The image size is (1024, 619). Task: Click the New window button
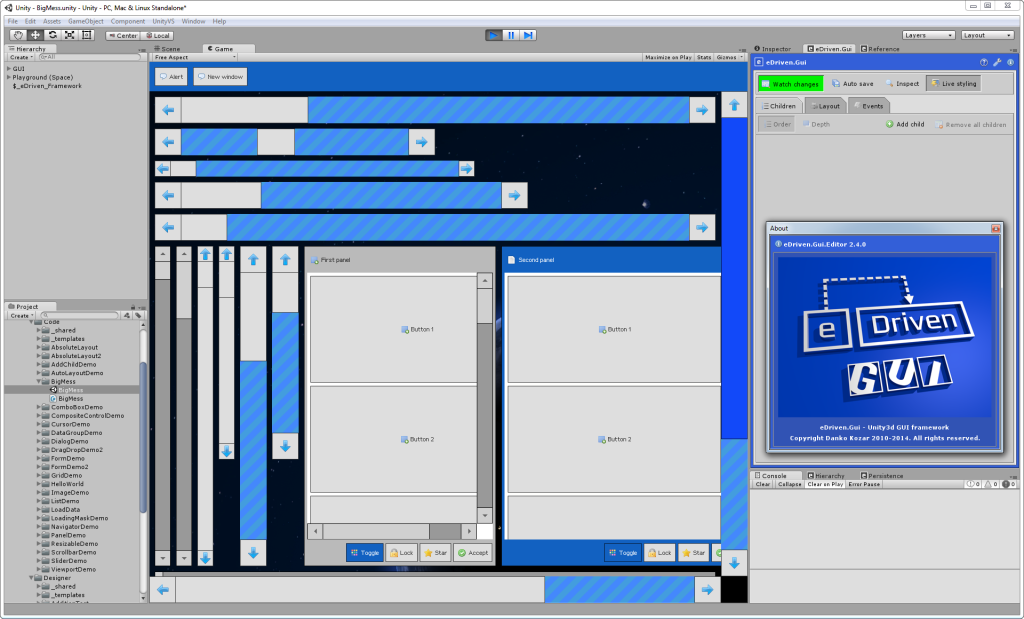[x=220, y=76]
